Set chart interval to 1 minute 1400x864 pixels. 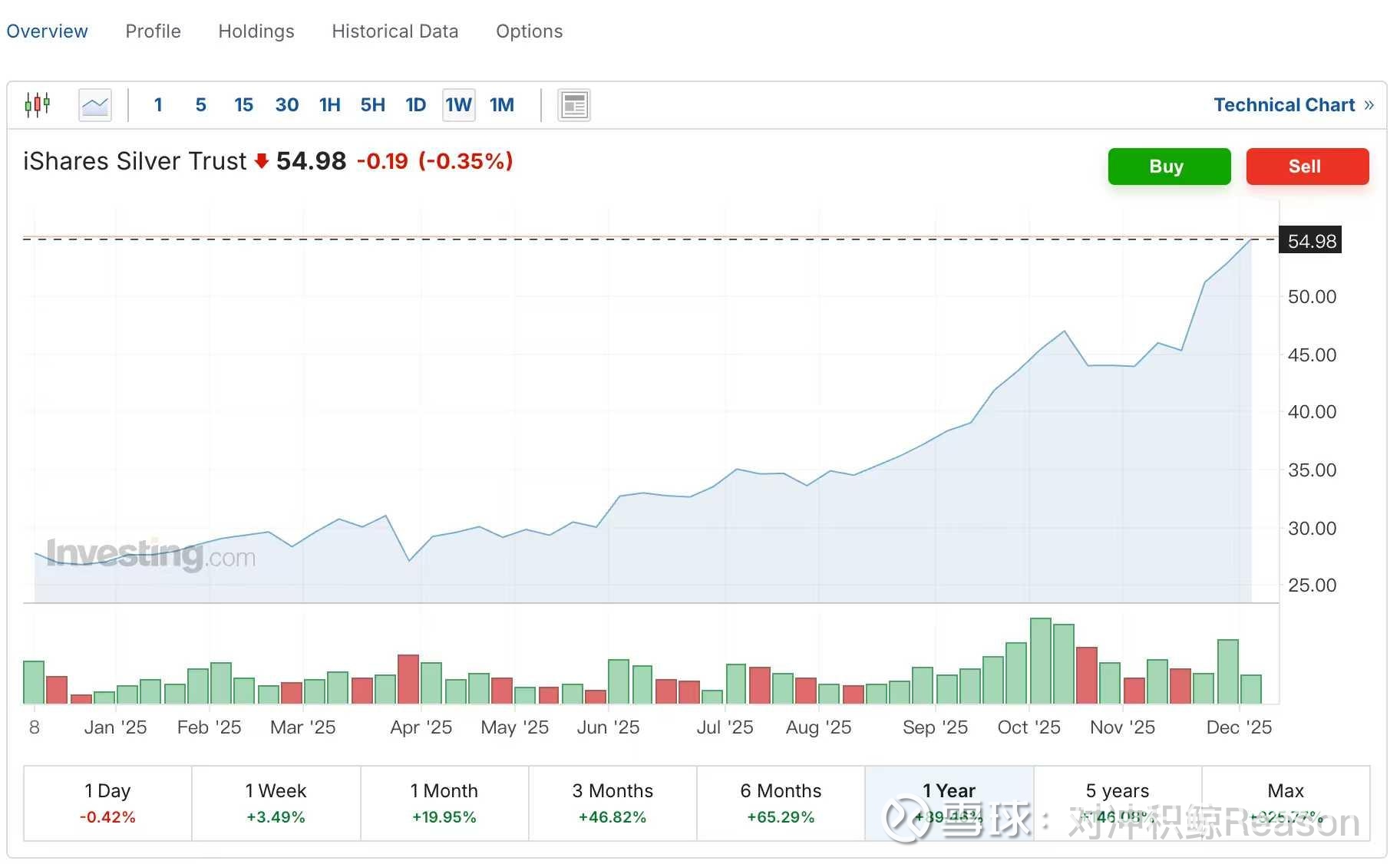click(x=158, y=105)
